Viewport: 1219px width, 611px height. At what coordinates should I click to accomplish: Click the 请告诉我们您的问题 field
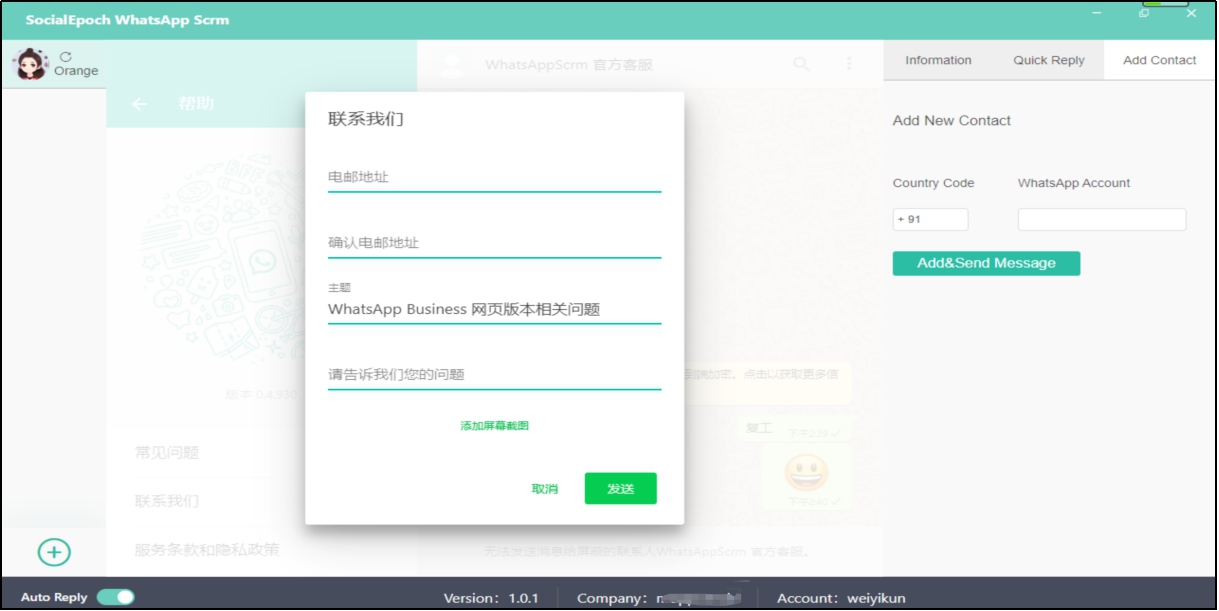pyautogui.click(x=494, y=375)
